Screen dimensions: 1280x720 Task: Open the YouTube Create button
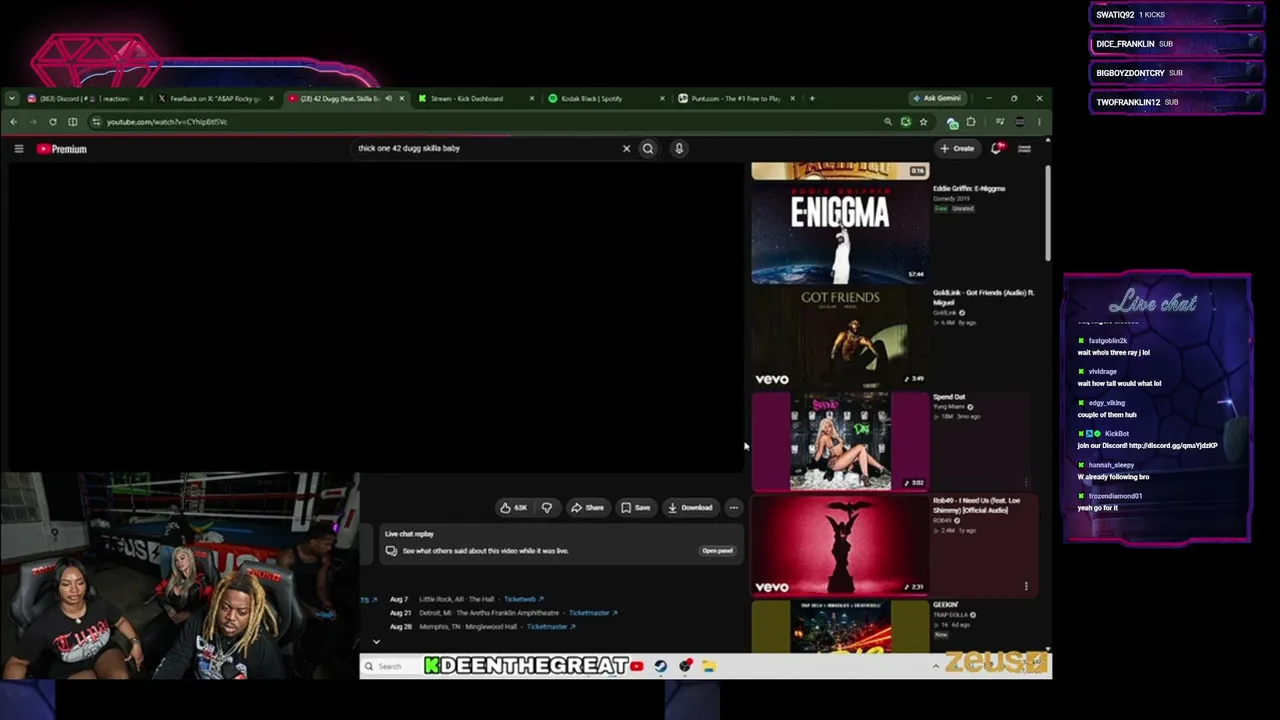coord(957,149)
